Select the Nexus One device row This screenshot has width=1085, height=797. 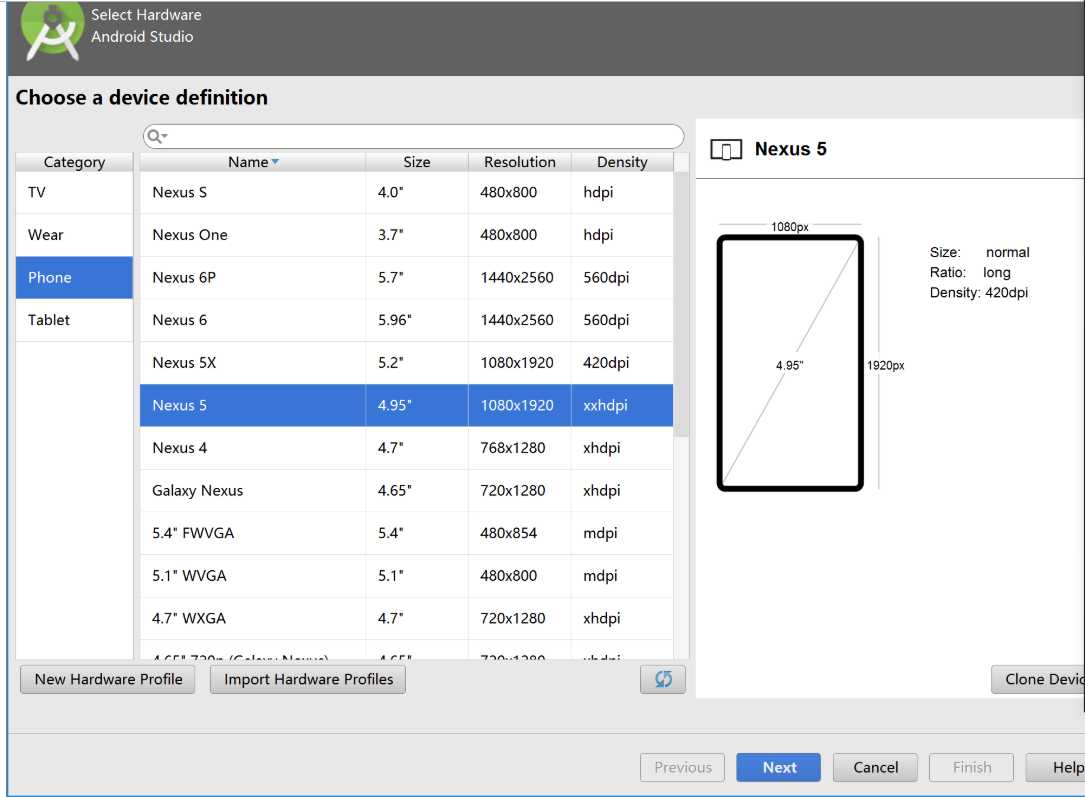click(406, 235)
